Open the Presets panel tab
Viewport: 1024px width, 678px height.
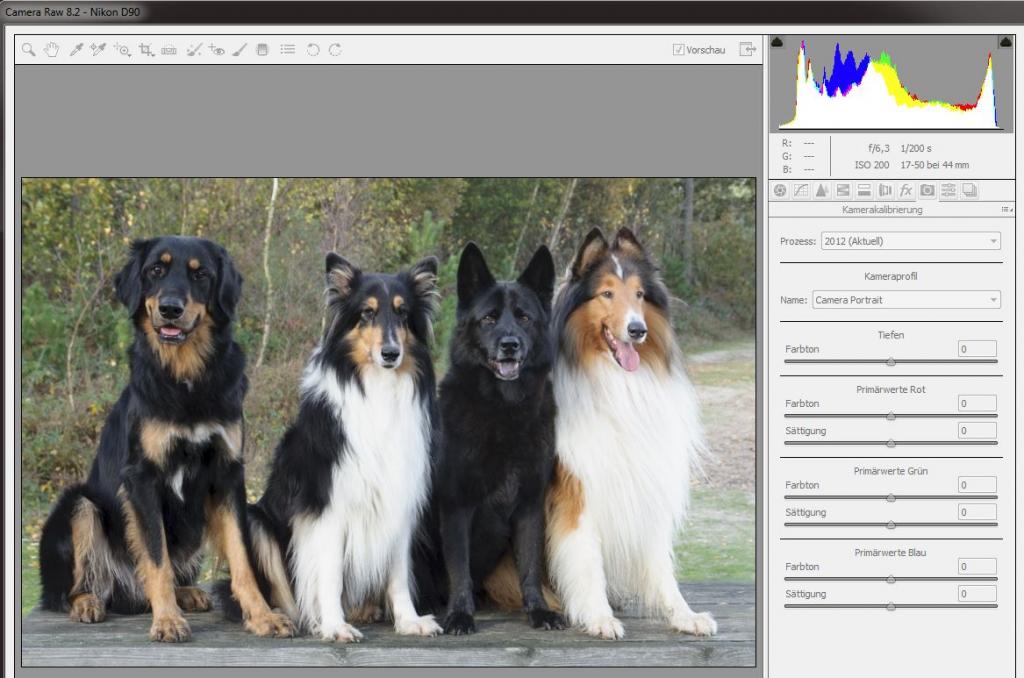point(948,190)
